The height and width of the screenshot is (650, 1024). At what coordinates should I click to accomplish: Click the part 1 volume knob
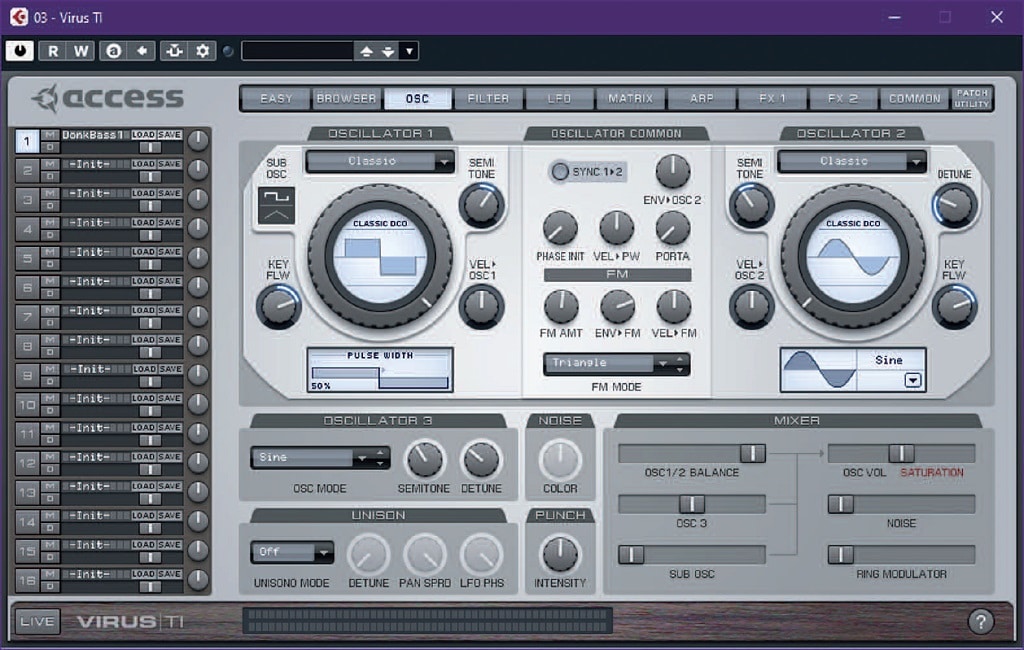click(198, 140)
